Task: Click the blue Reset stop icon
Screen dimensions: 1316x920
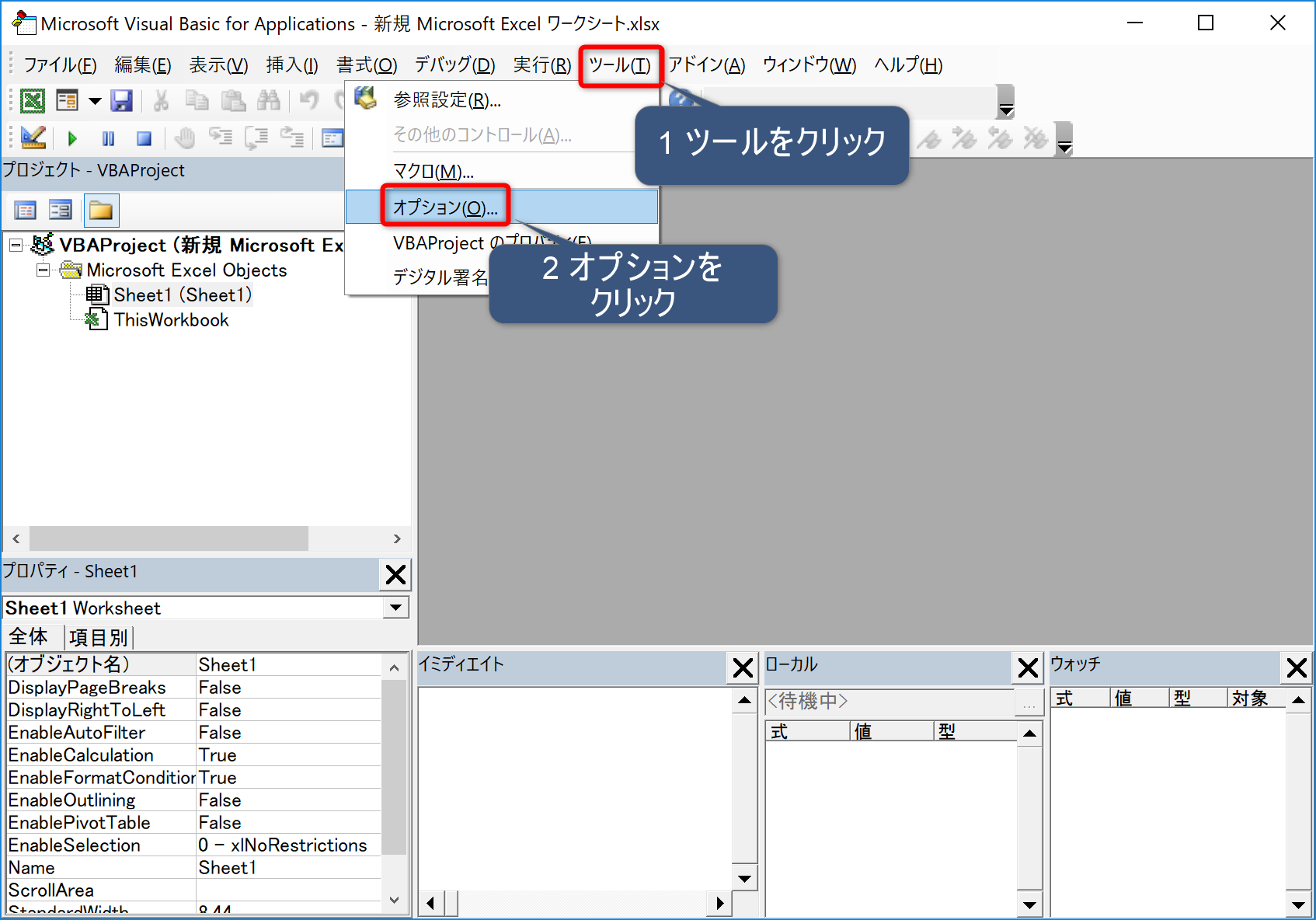Action: (144, 139)
